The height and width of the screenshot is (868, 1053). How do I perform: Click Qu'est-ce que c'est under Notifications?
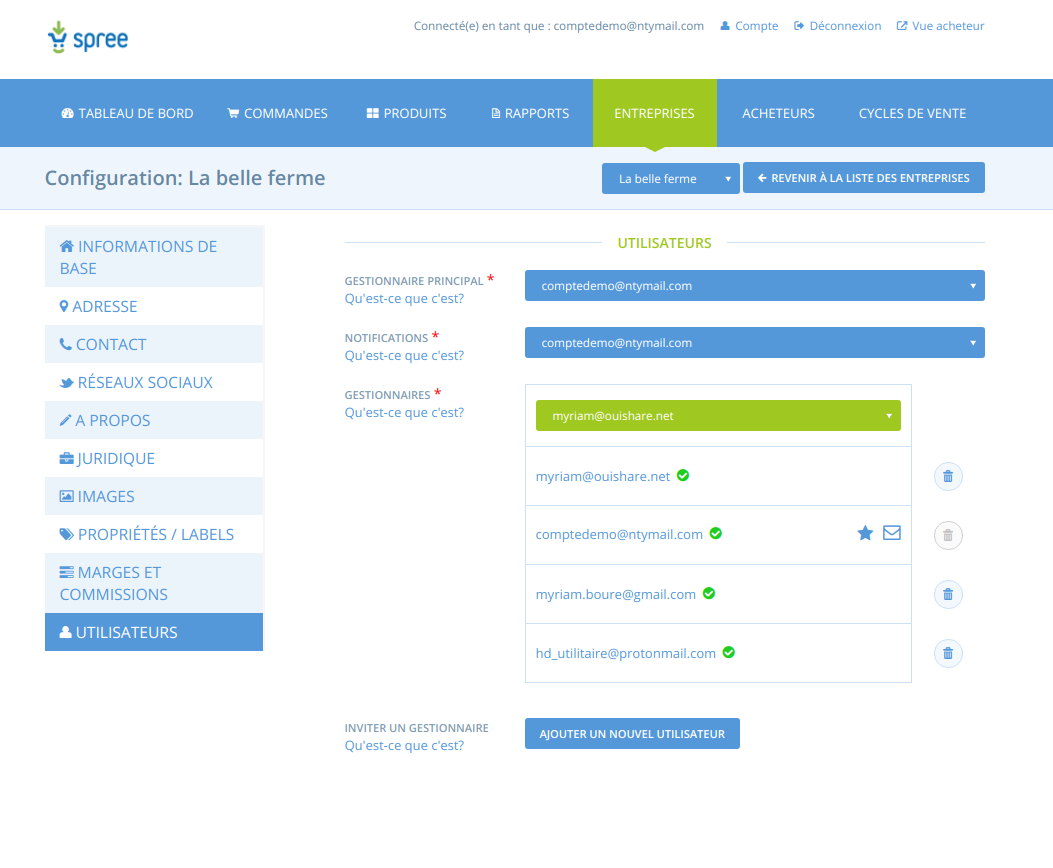[404, 356]
